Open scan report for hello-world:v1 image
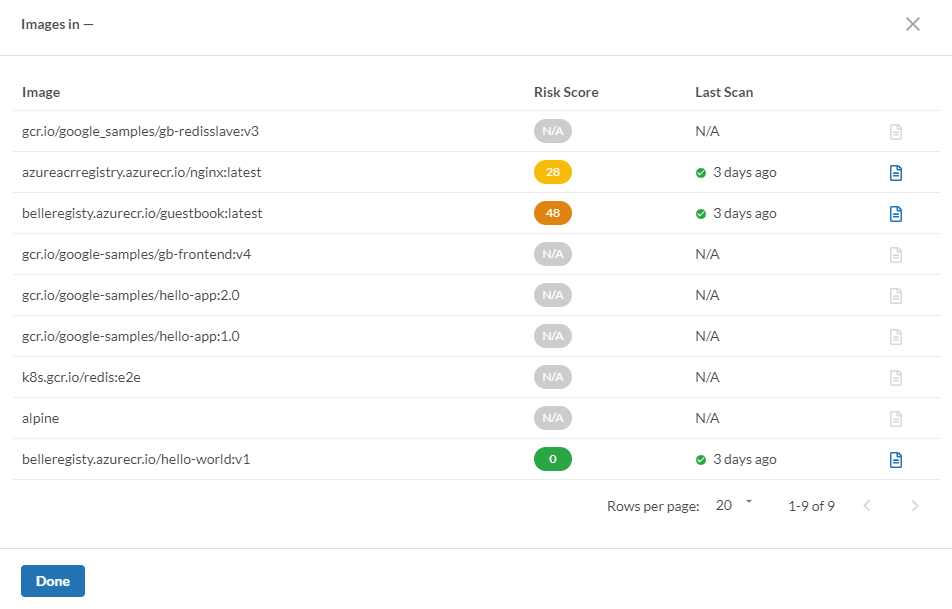 896,460
